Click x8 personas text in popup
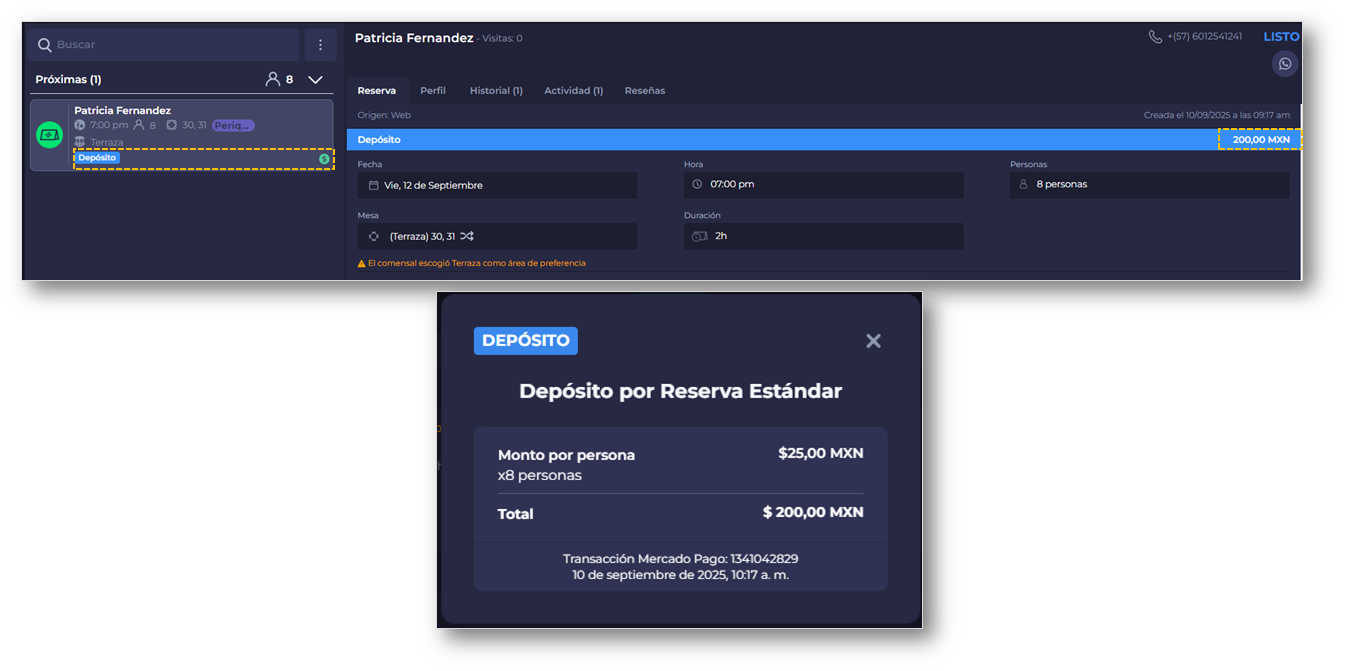 point(540,475)
